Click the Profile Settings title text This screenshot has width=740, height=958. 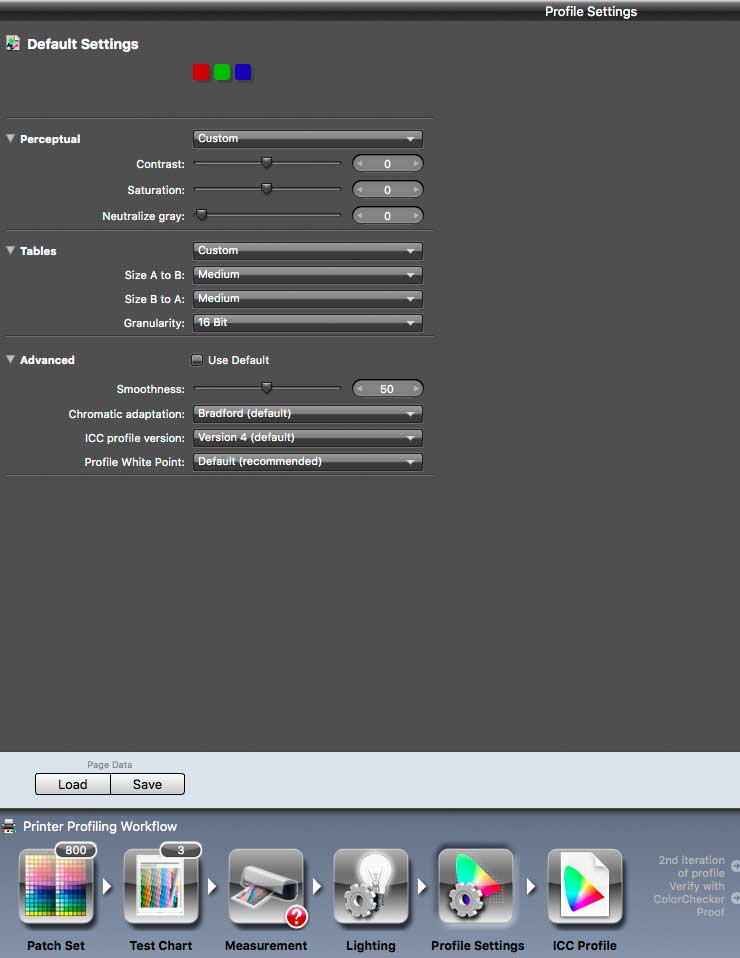click(x=591, y=12)
